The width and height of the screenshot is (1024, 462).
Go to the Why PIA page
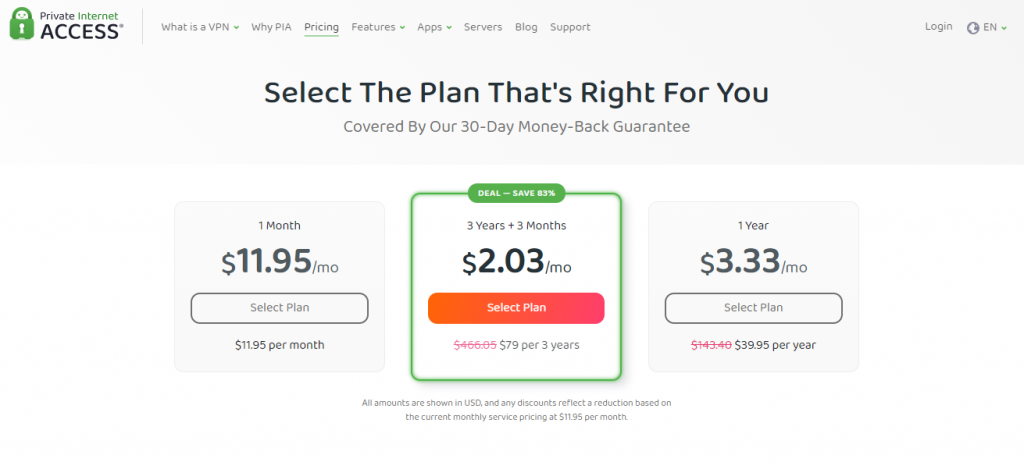(271, 27)
